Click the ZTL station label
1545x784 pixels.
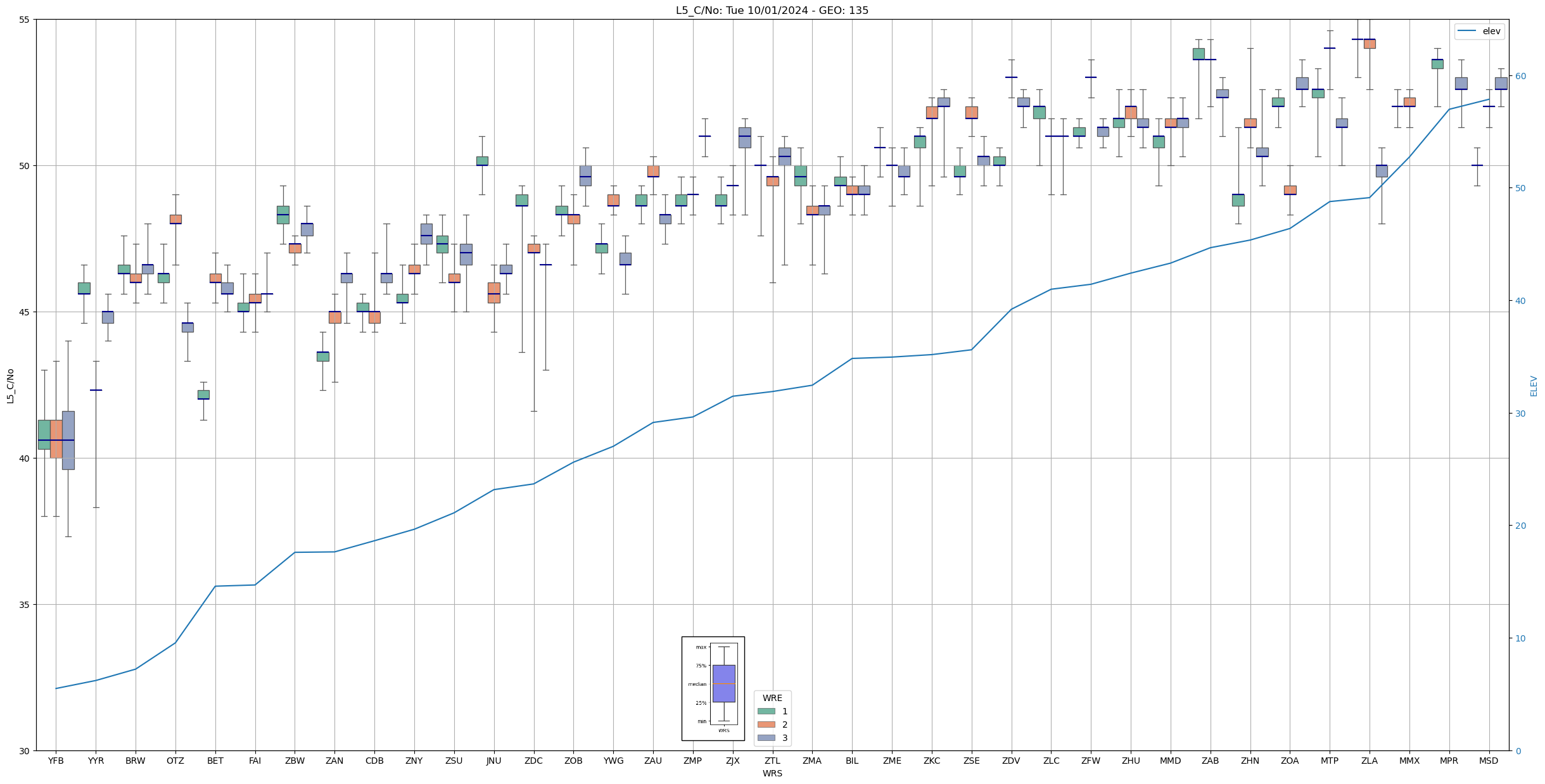[773, 761]
